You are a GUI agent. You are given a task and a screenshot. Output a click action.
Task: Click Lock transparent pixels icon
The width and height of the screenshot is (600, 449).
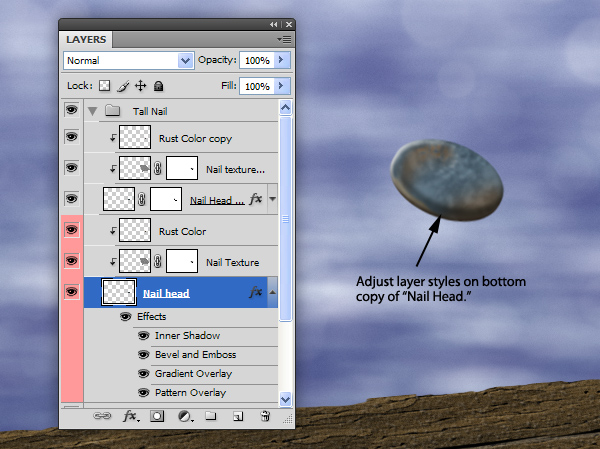[104, 86]
